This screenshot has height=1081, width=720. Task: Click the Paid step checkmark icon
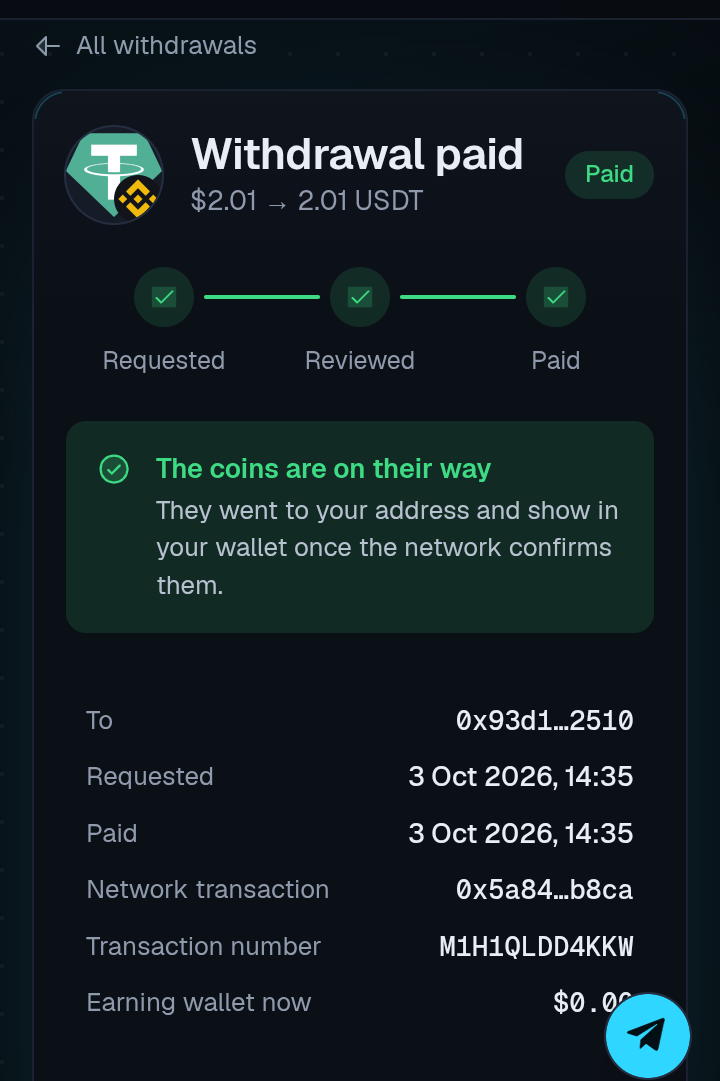[x=556, y=297]
